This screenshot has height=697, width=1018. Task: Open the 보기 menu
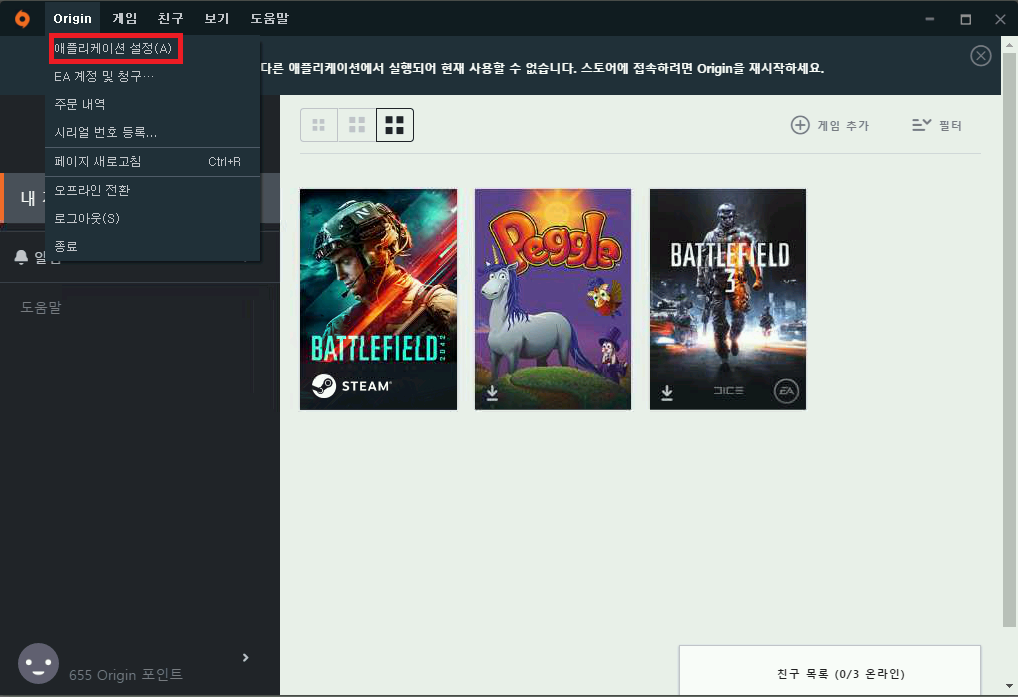(217, 19)
